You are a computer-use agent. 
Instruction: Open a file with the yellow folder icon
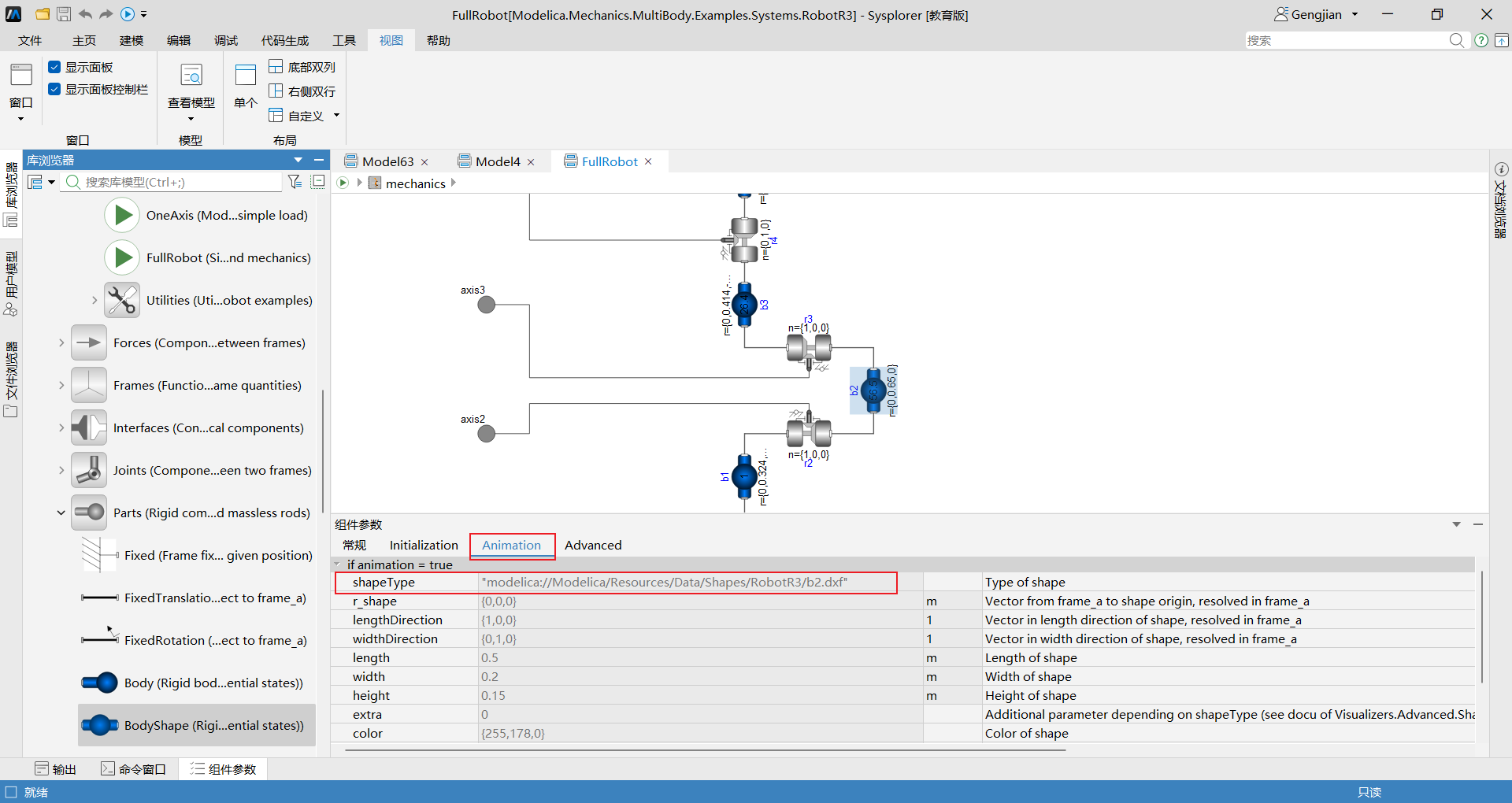tap(43, 14)
